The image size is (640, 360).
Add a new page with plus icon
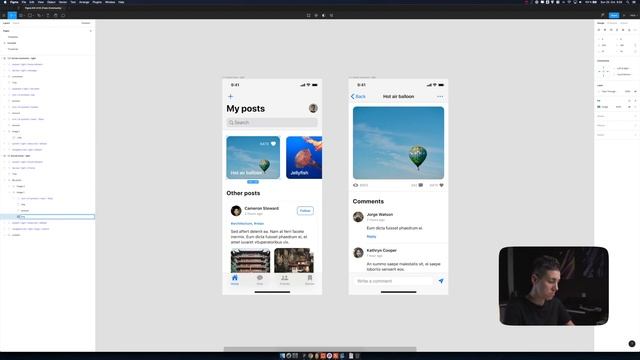click(x=91, y=31)
